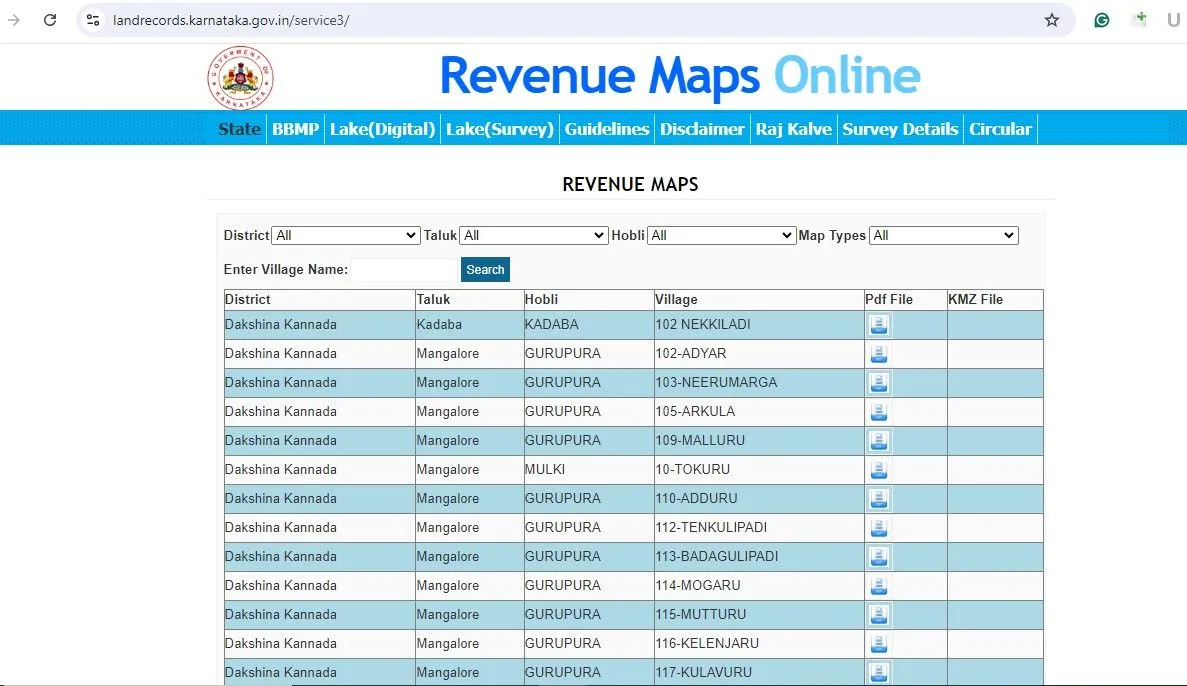Open PDF icon for 10-TOKURU row
1187x686 pixels.
pos(878,470)
